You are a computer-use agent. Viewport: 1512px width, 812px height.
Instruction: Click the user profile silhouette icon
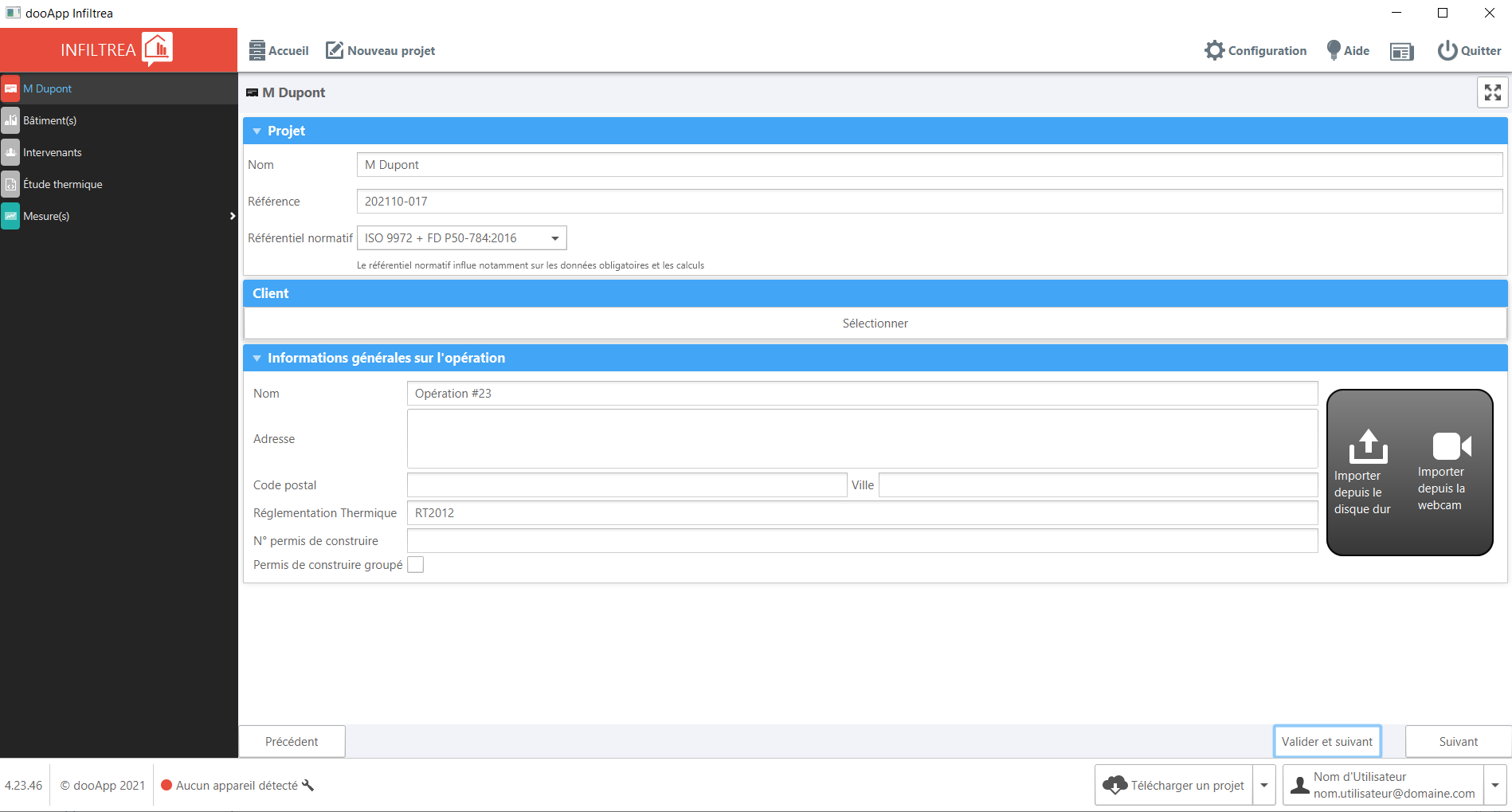[x=1299, y=786]
